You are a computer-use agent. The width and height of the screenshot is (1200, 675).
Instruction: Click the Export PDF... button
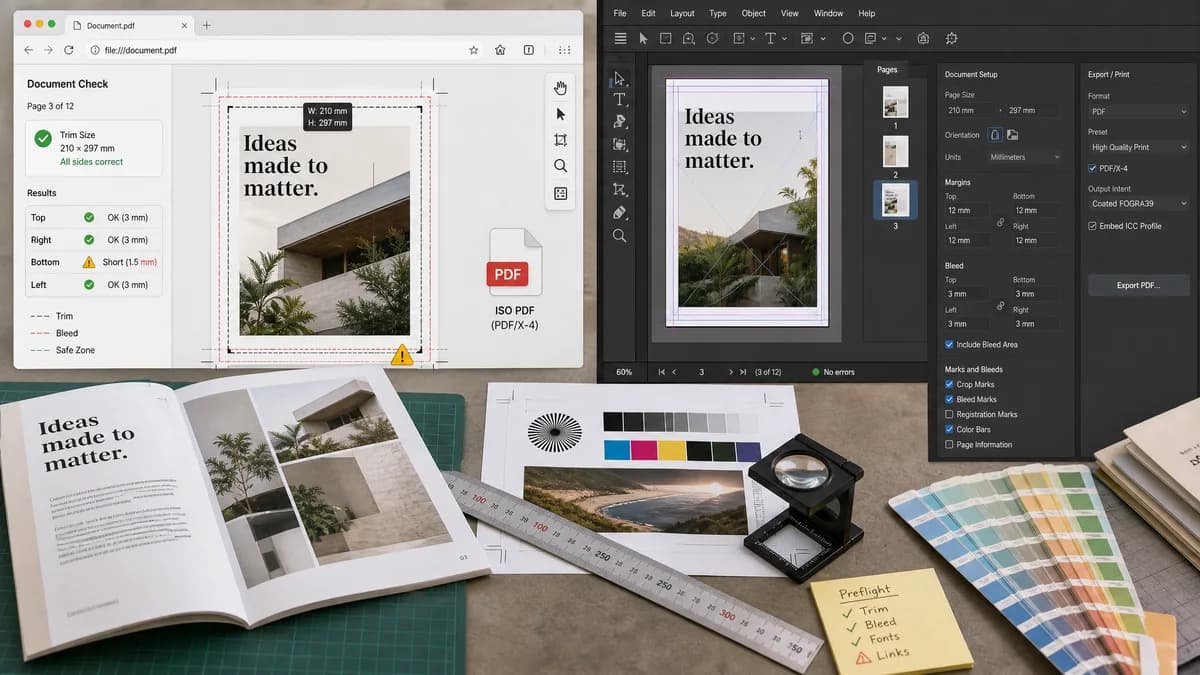click(1139, 285)
